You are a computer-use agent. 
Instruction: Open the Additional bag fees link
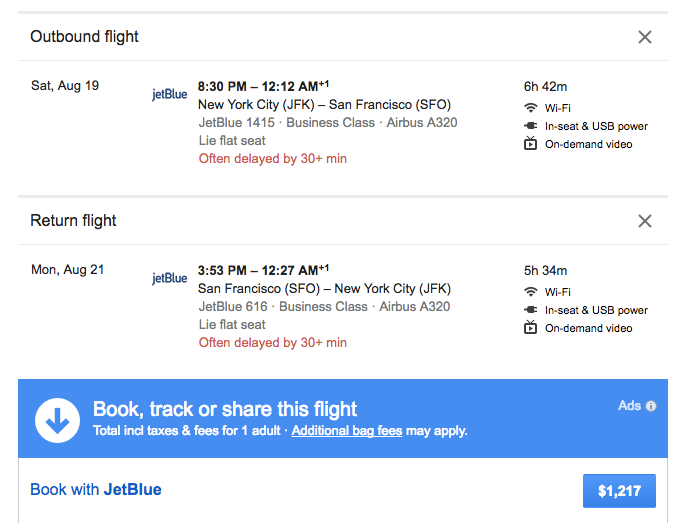tap(347, 431)
